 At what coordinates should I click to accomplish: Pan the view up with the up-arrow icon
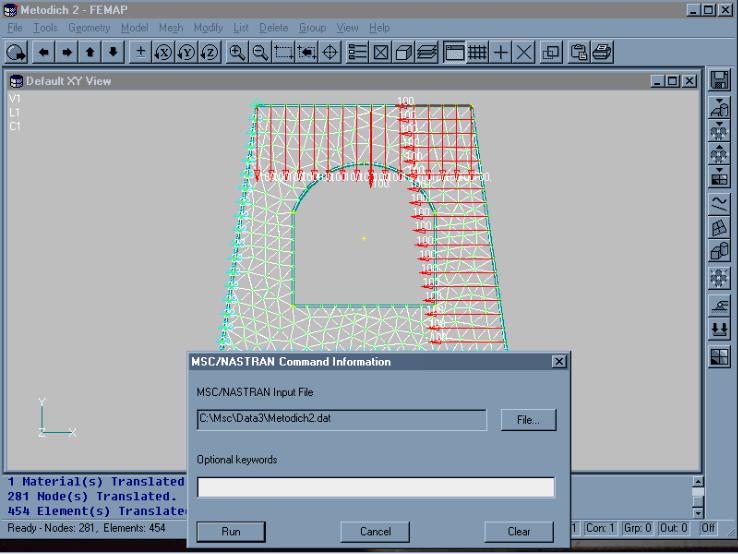[x=90, y=52]
